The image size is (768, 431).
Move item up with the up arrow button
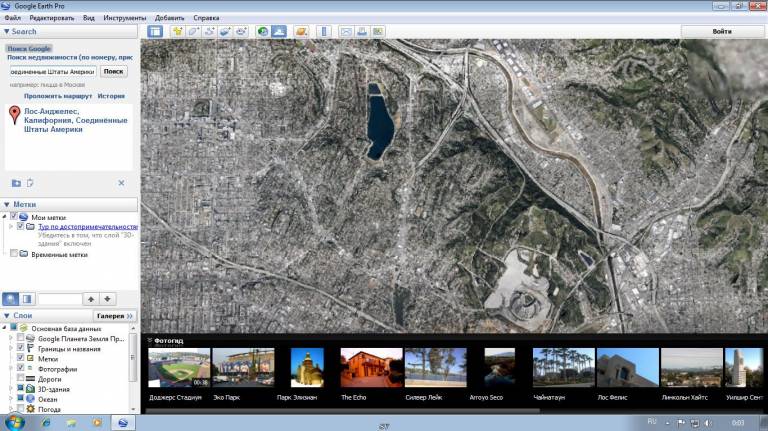pyautogui.click(x=91, y=299)
